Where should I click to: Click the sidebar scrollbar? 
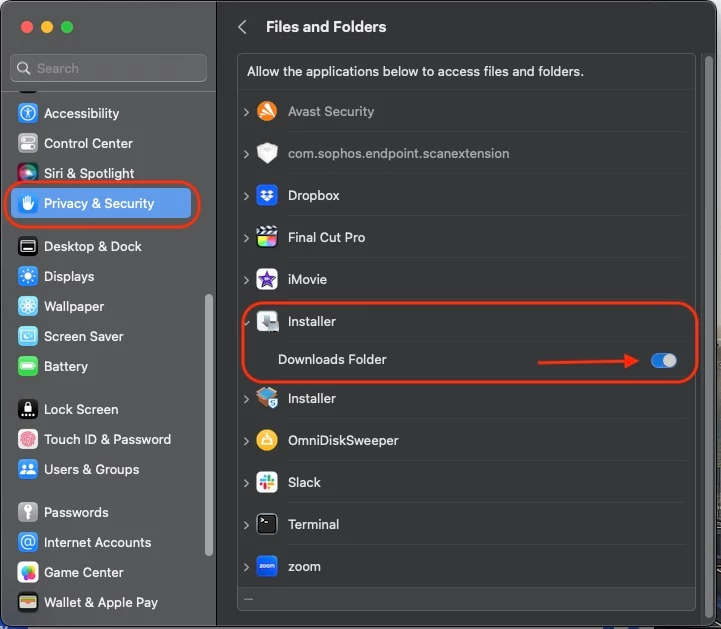[209, 425]
